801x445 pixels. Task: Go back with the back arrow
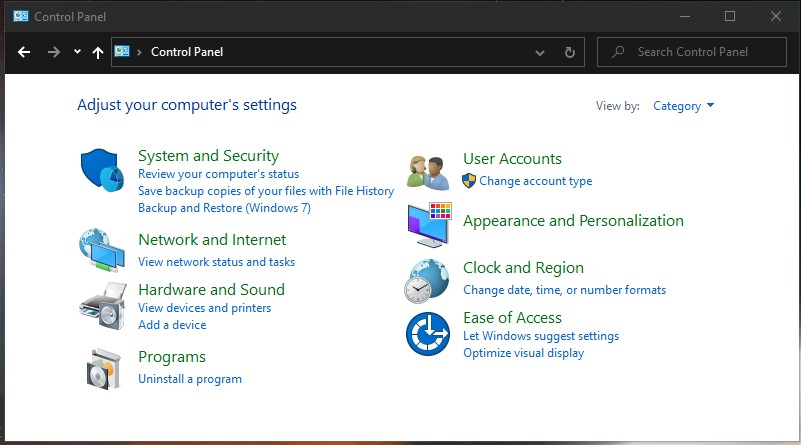click(x=23, y=52)
